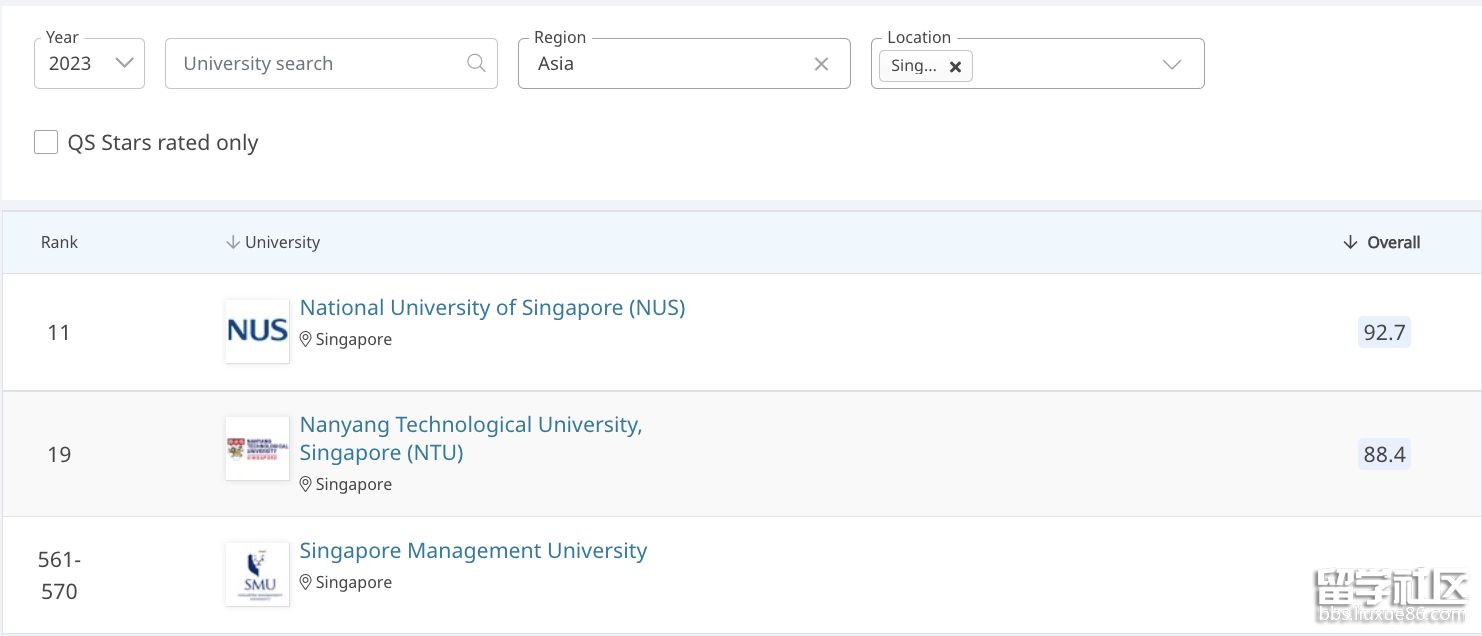
Task: Clear the Asia region filter
Action: click(x=821, y=64)
